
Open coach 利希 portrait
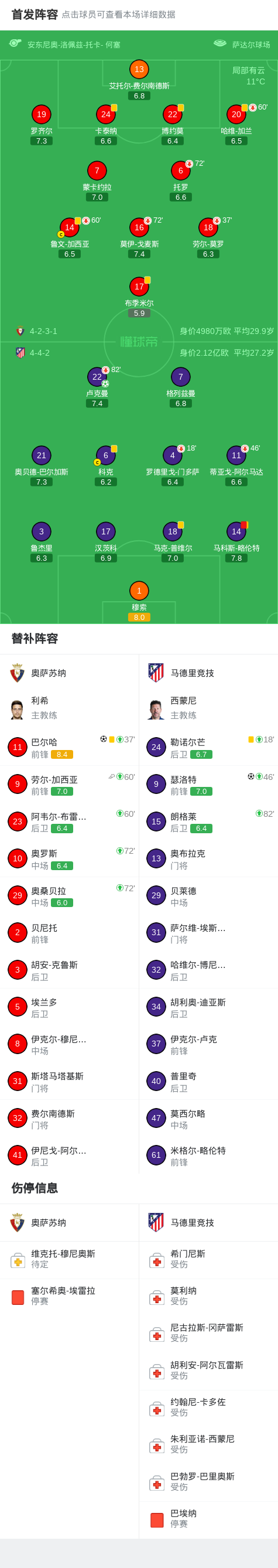point(17,709)
